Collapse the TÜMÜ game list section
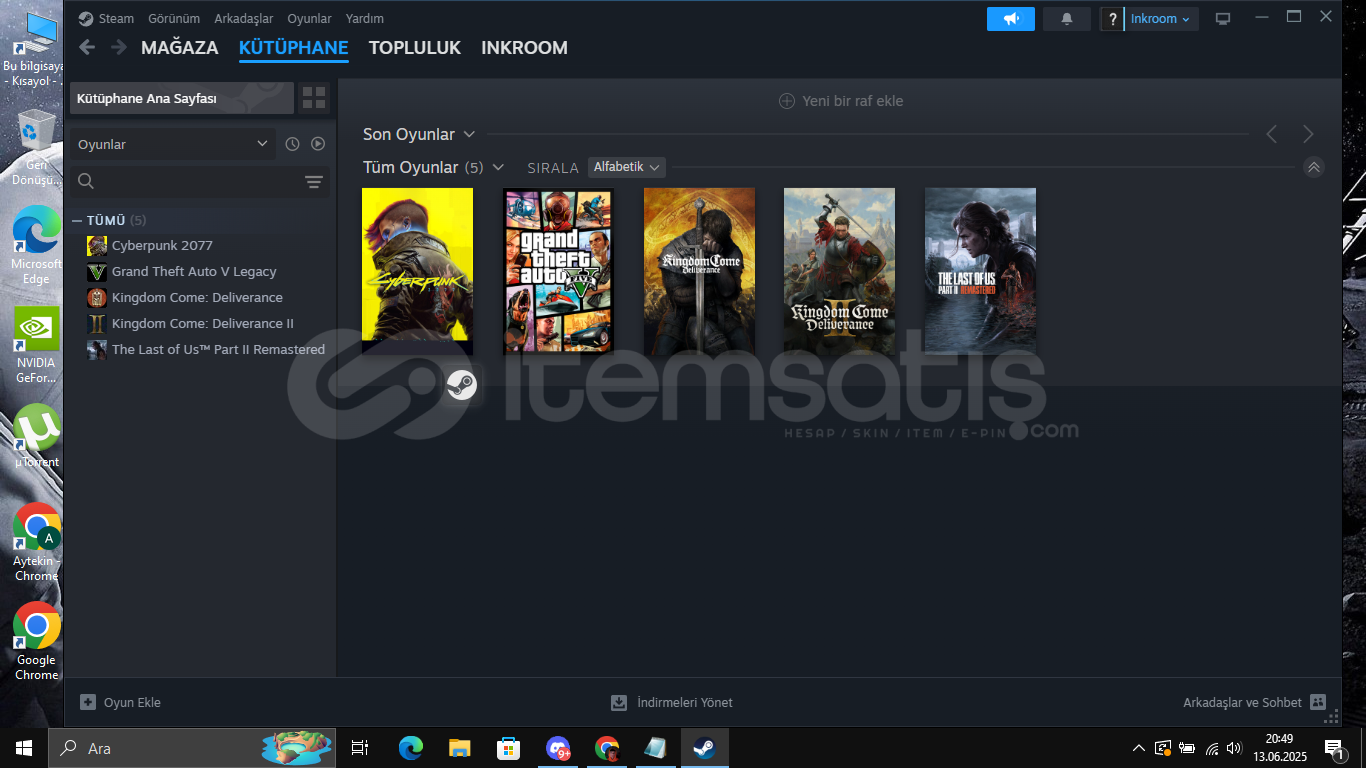Screen dimensions: 1366x768 (77, 220)
